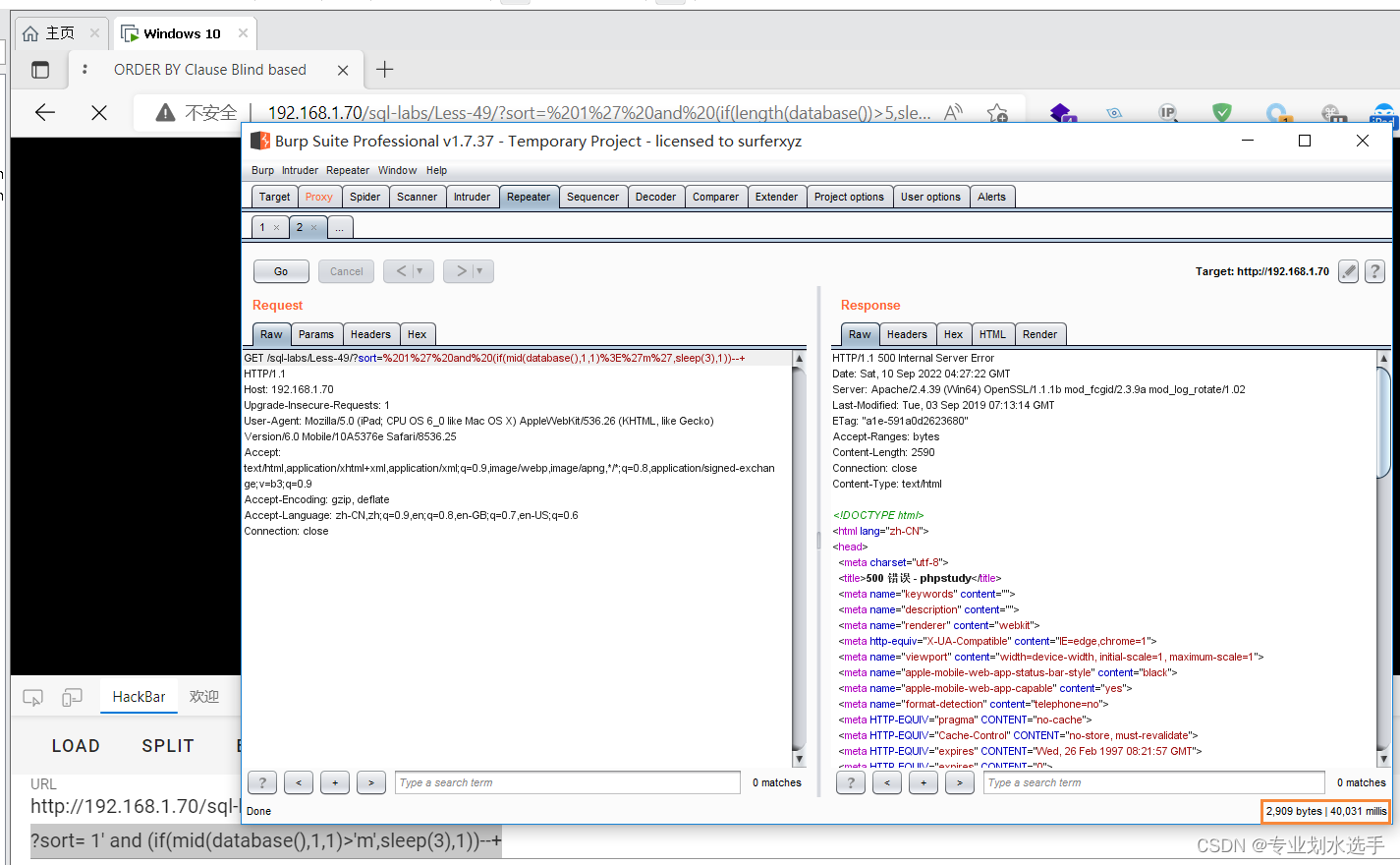1400x865 pixels.
Task: Send the request with the Go button
Action: click(x=281, y=271)
